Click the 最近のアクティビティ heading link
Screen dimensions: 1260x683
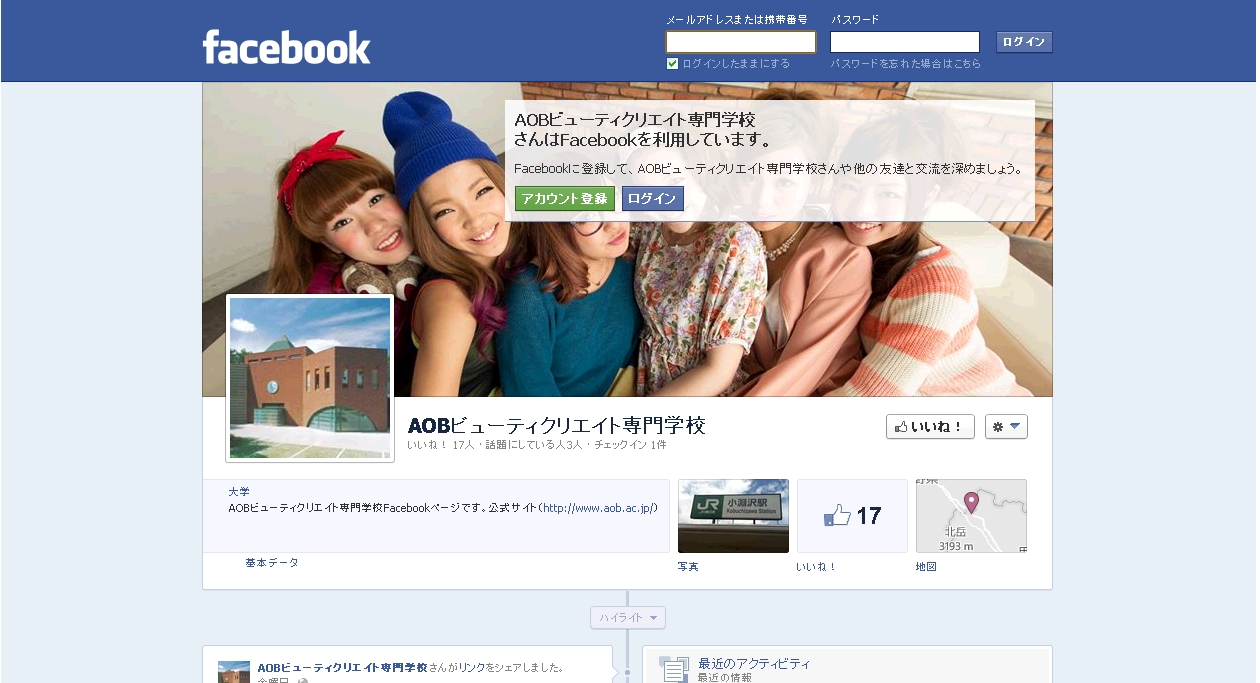[754, 664]
